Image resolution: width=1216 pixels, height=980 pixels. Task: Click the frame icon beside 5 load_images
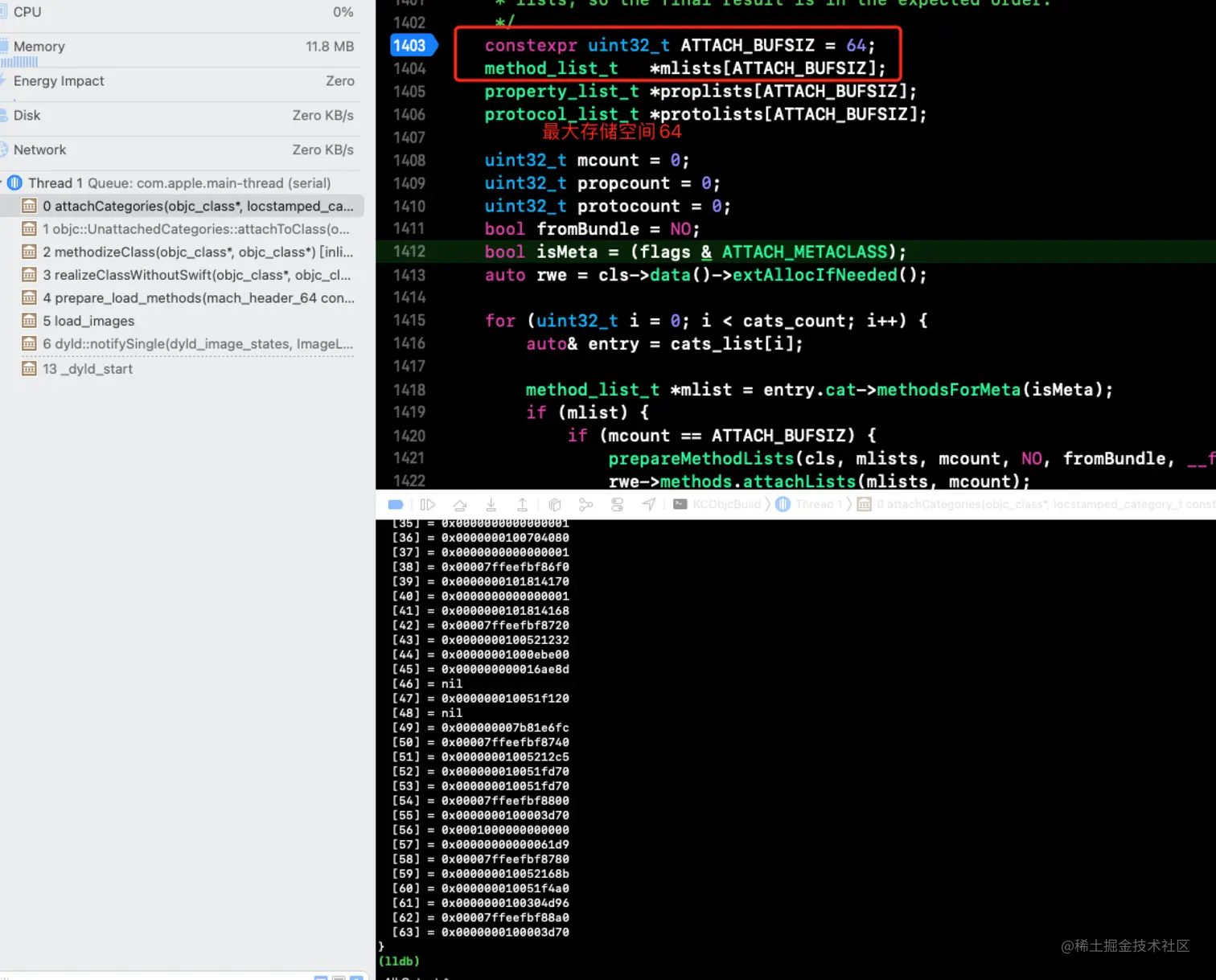pyautogui.click(x=29, y=321)
